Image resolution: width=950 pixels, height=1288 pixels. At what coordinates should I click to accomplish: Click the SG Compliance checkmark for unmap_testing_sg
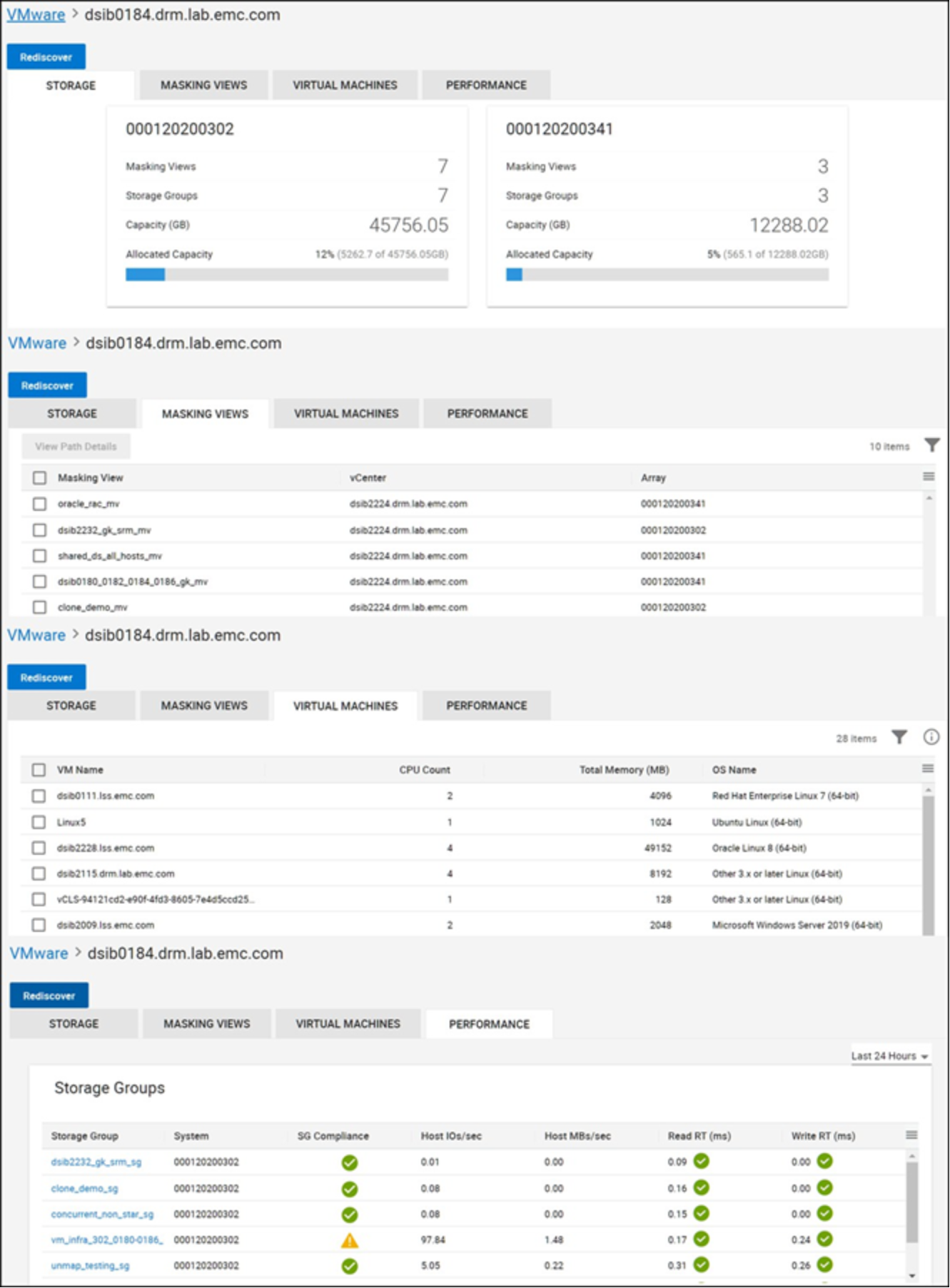(349, 1267)
